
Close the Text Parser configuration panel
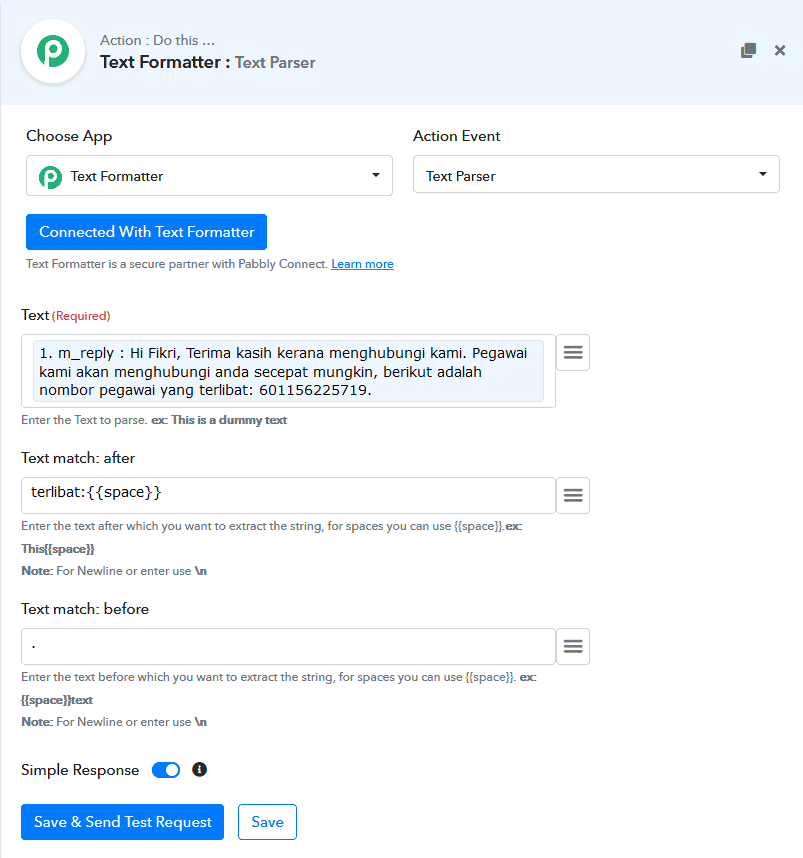(780, 50)
